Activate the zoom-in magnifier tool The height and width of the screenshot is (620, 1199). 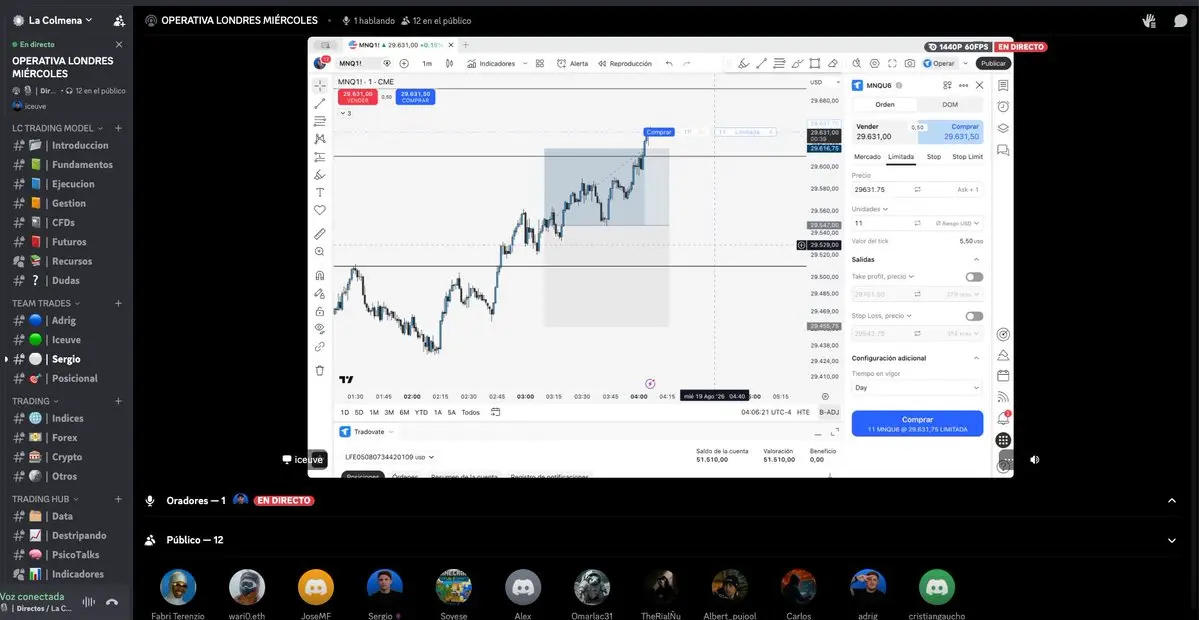320,252
